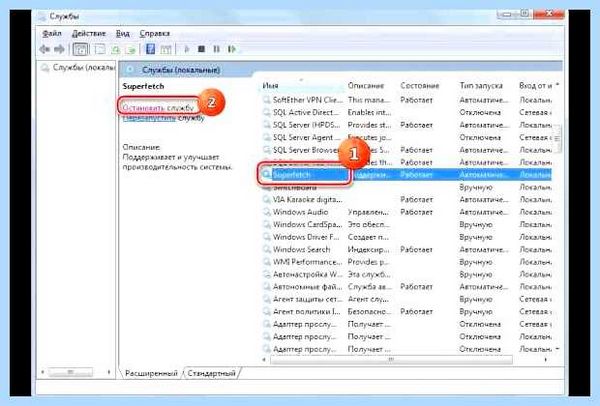Click the Start service play icon
Image resolution: width=600 pixels, height=406 pixels.
[187, 49]
